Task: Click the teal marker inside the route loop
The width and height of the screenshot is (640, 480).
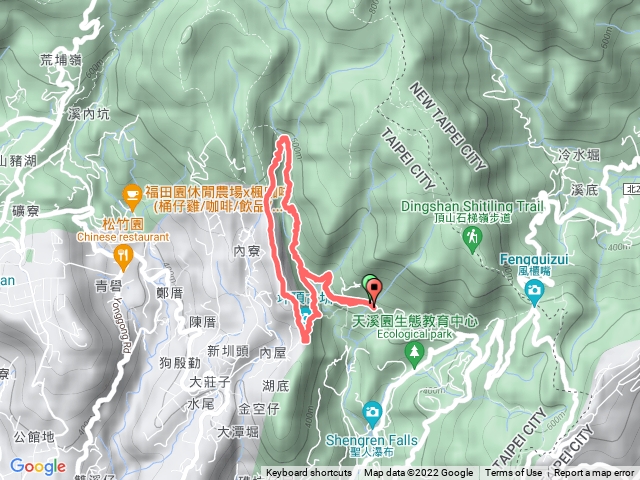Action: click(x=305, y=315)
